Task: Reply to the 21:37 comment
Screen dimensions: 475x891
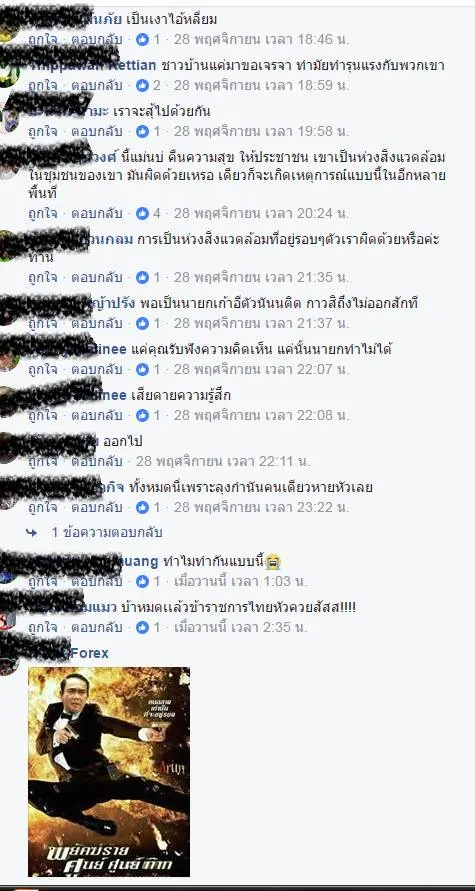Action: click(x=97, y=323)
